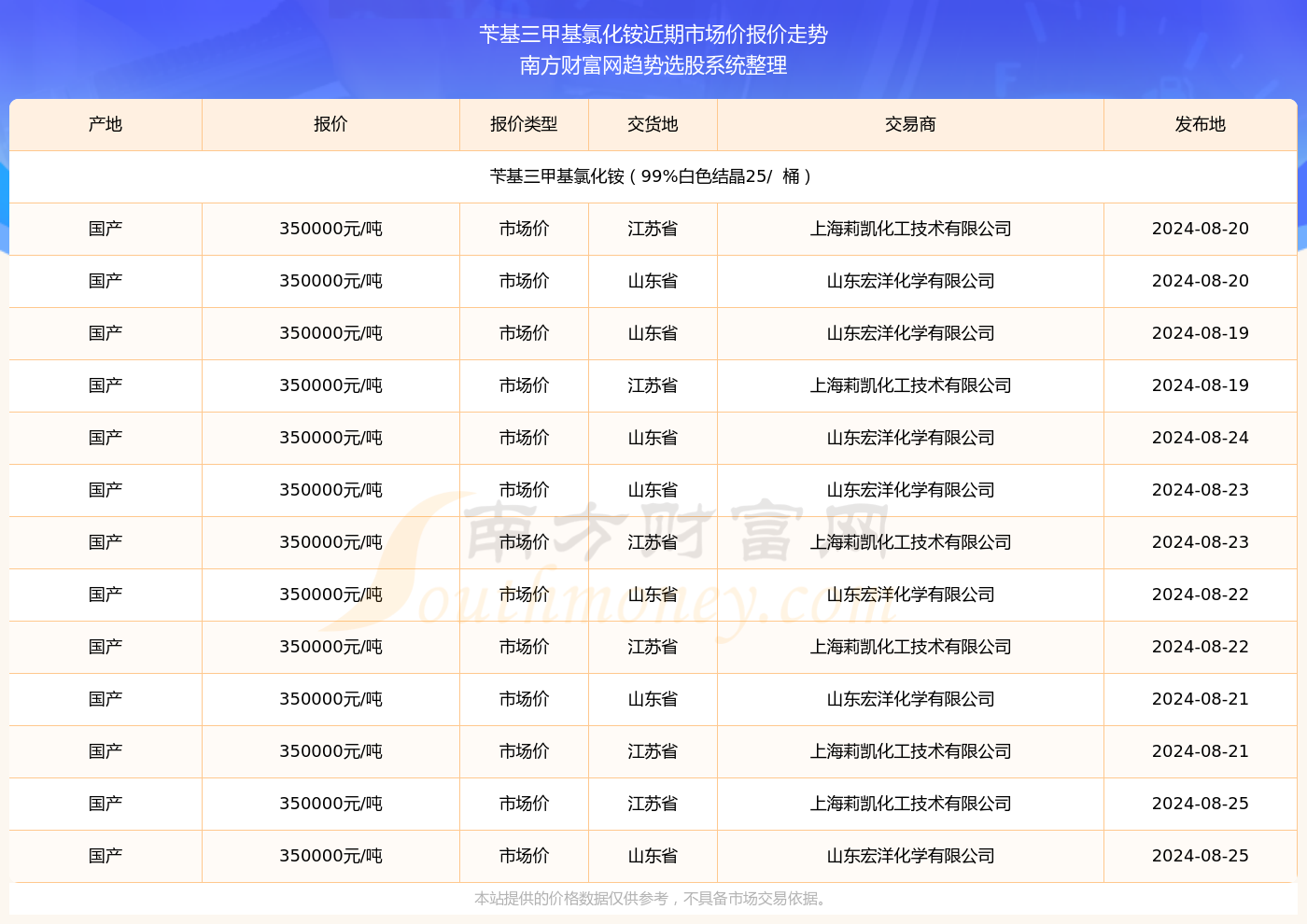Click date 2024-08-19 in the 上海莉凯化工 row
This screenshot has height=924, width=1307.
click(1201, 385)
